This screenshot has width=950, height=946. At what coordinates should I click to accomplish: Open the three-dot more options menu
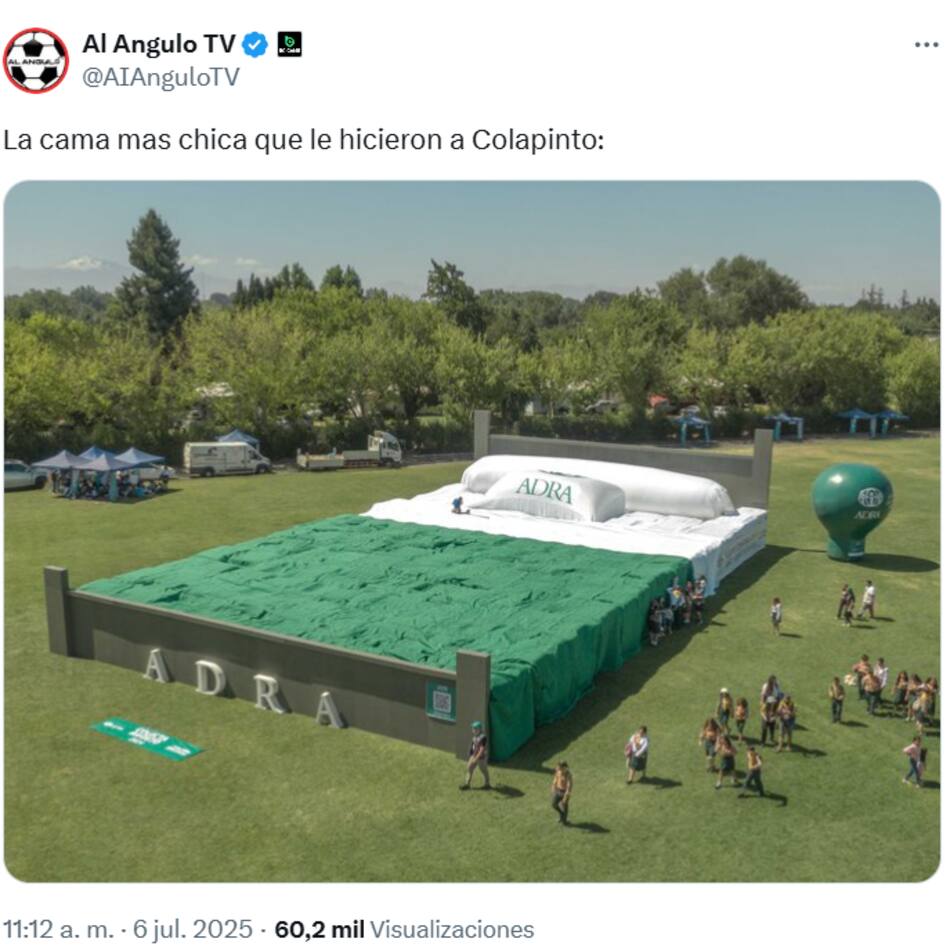(x=926, y=45)
